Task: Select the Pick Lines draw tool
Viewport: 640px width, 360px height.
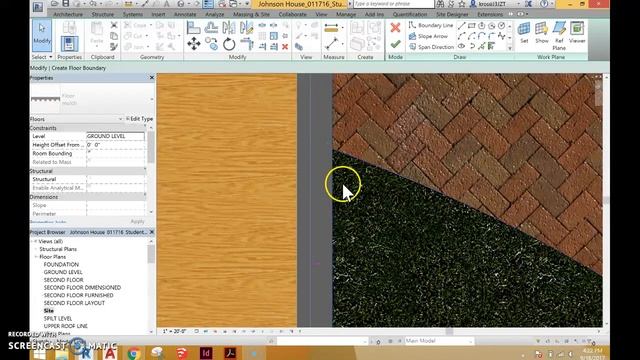Action: click(482, 47)
